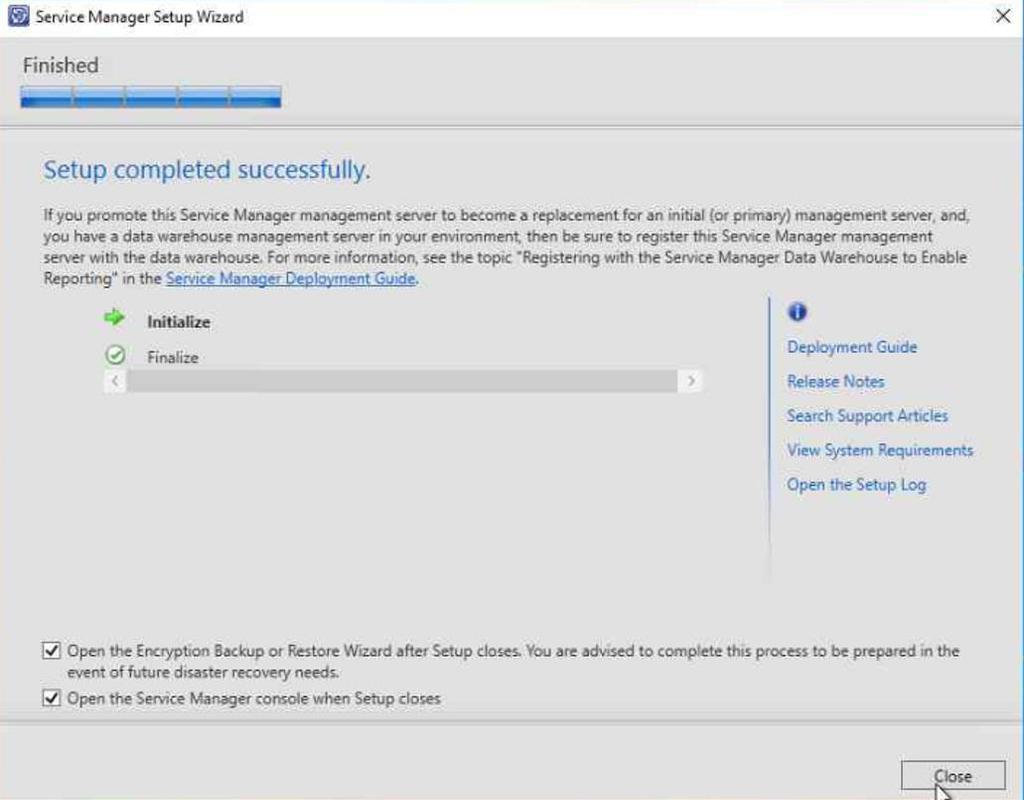This screenshot has width=1024, height=800.
Task: Select the Initialize step text
Action: (x=178, y=322)
